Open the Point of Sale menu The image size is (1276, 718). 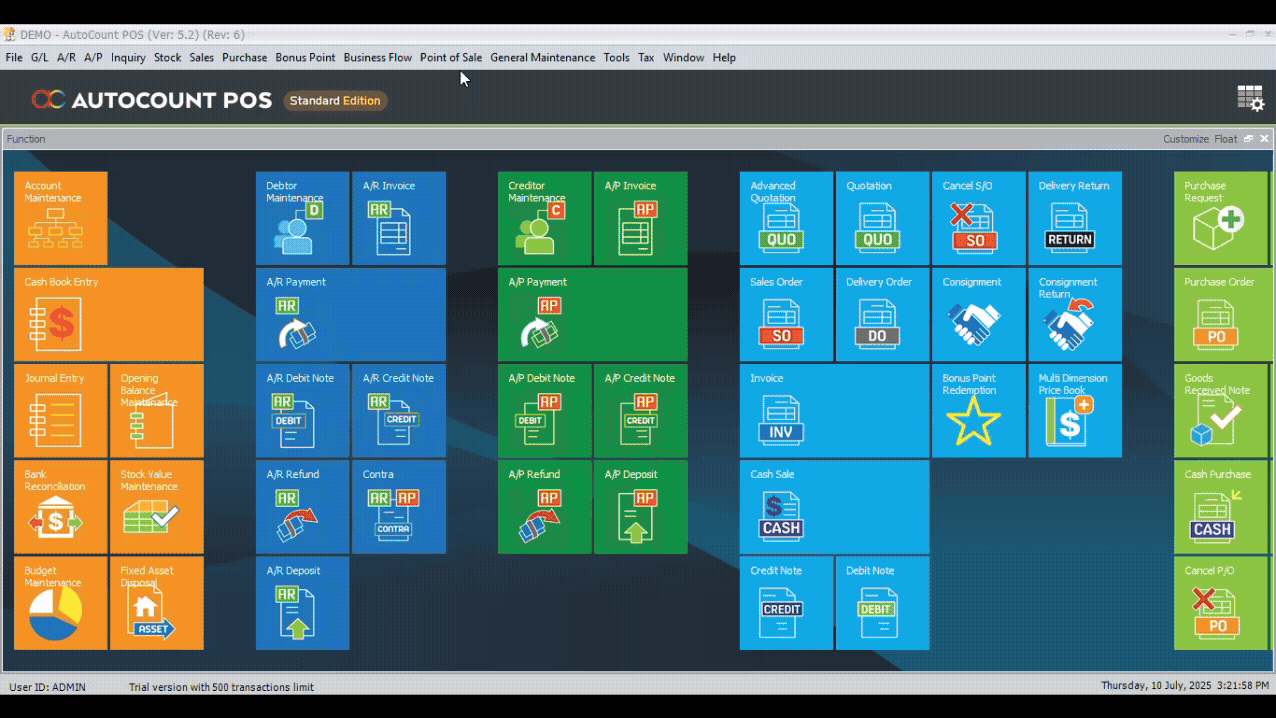pyautogui.click(x=450, y=58)
